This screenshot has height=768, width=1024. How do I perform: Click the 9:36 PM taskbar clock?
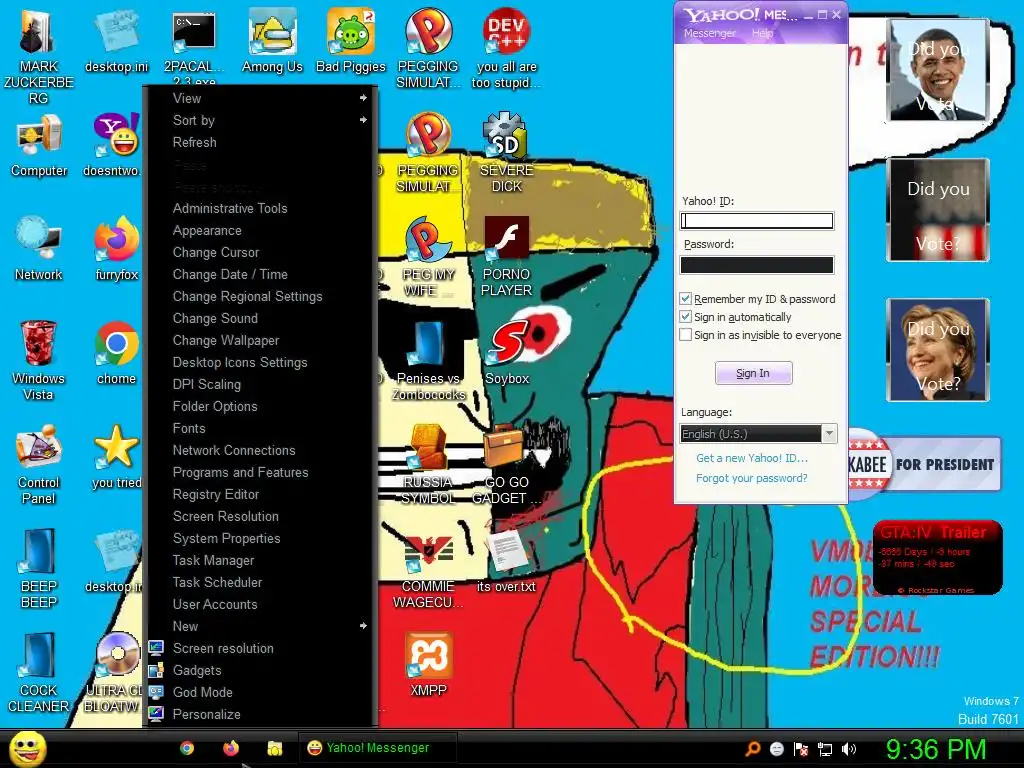point(935,749)
